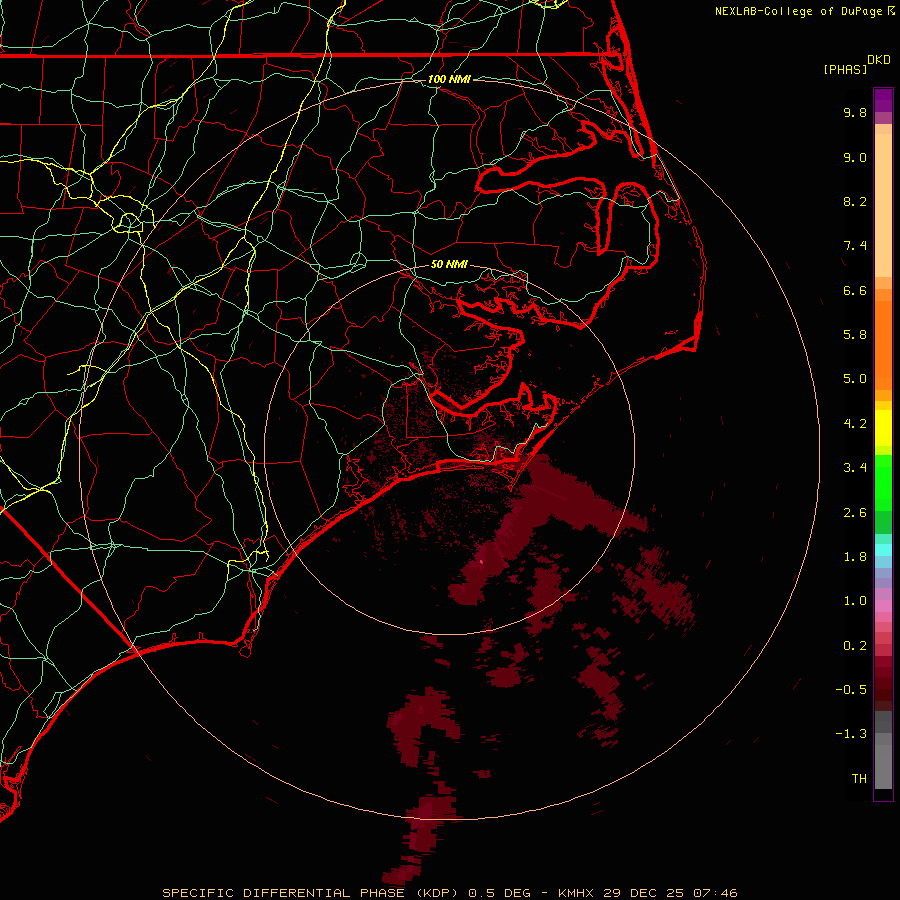
Task: Click the purple top segment of the color bar
Action: pos(883,100)
